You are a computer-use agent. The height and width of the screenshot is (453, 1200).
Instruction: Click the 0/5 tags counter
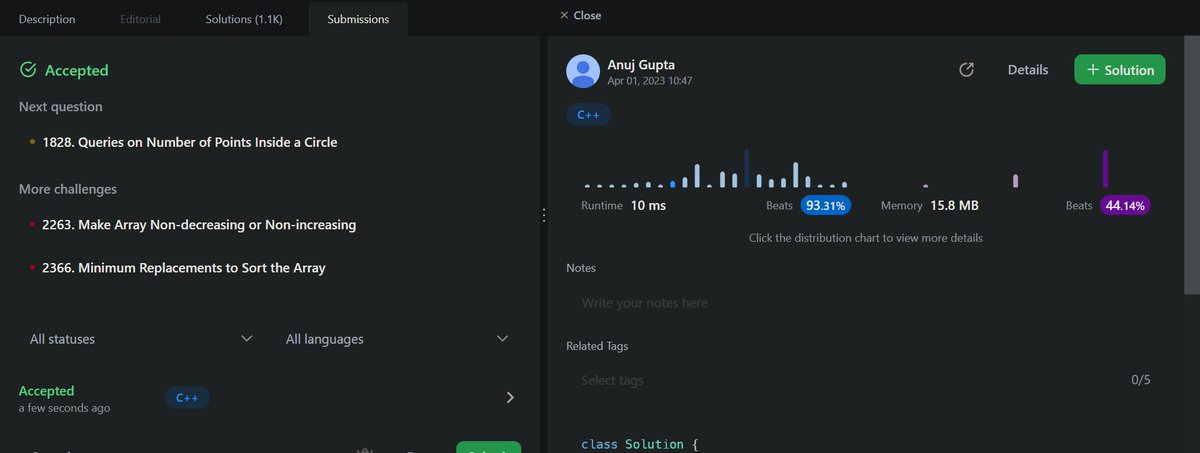pos(1141,381)
